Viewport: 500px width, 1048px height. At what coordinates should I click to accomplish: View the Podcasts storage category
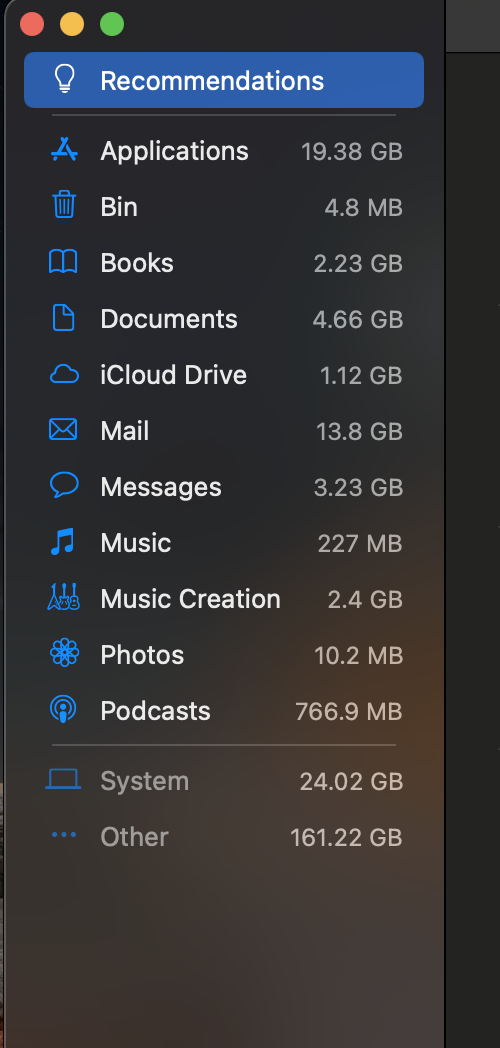pyautogui.click(x=156, y=711)
